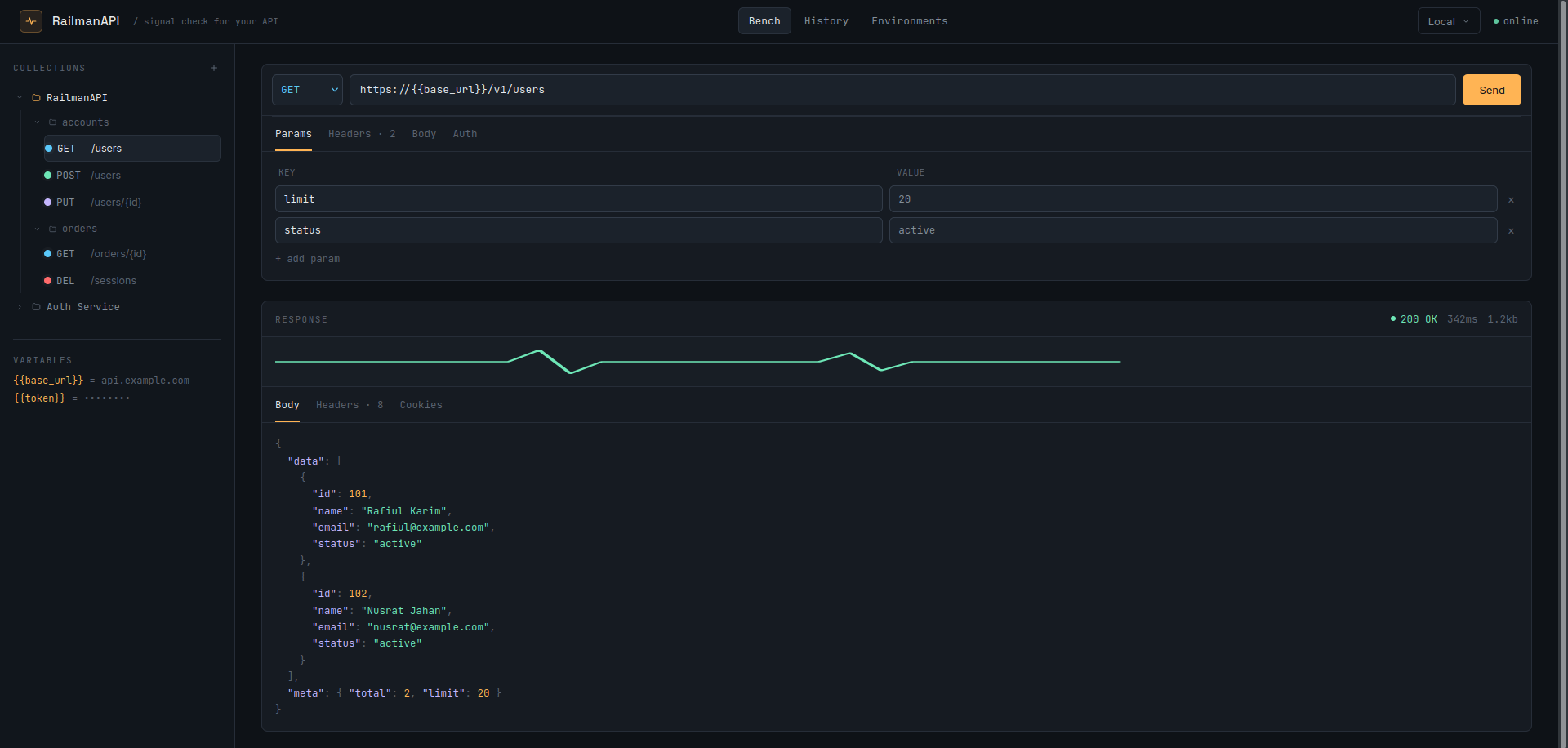Click the limit key input field
The height and width of the screenshot is (748, 1568).
[579, 199]
